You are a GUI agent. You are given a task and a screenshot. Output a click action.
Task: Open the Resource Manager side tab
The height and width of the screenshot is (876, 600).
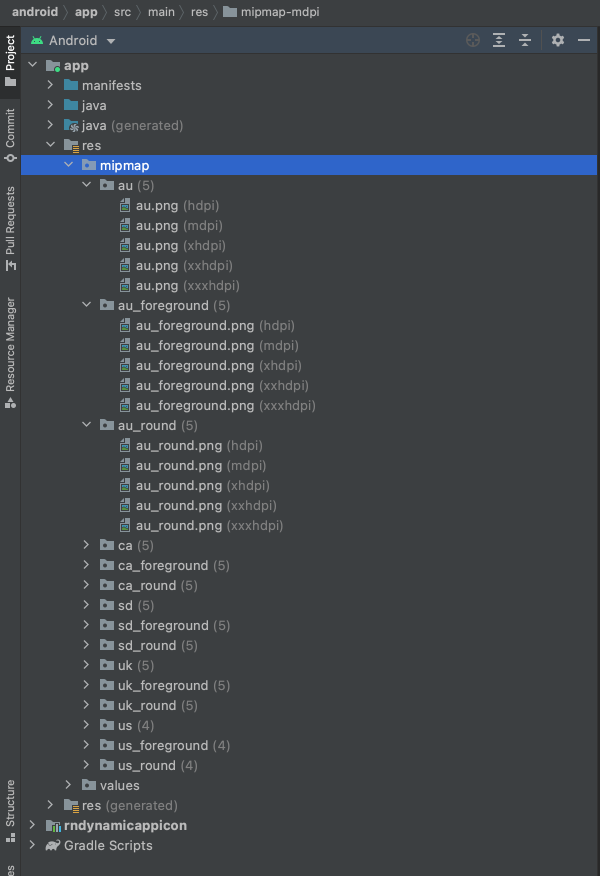click(x=10, y=353)
